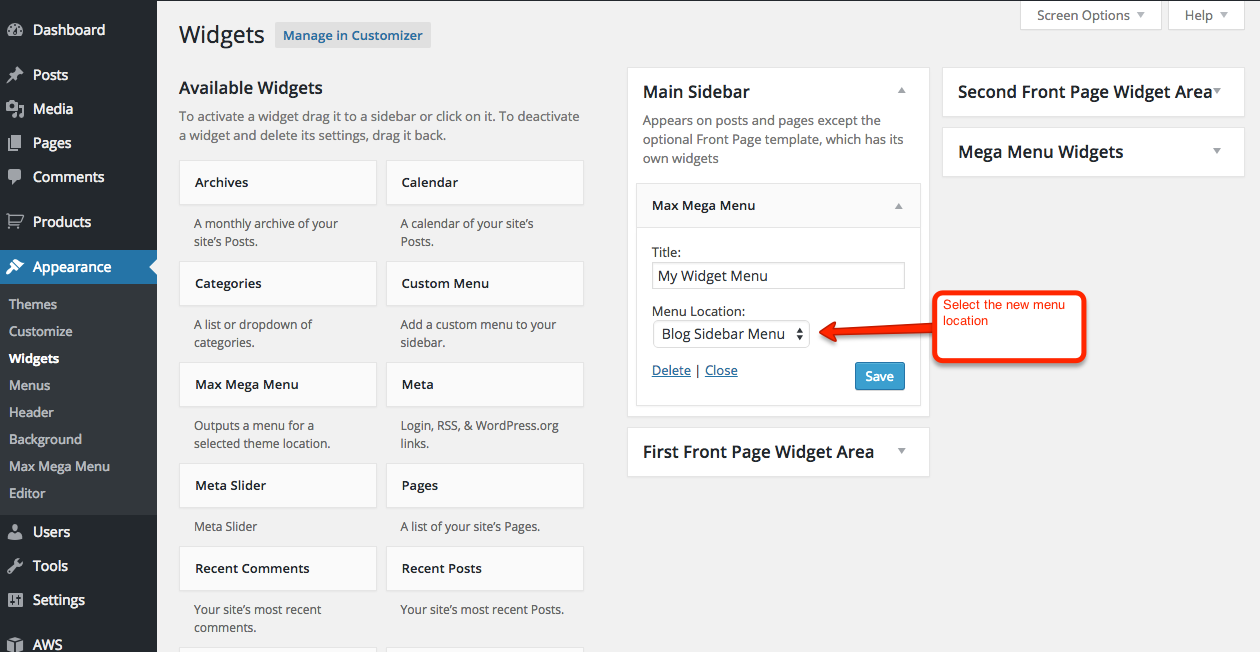Screen dimensions: 1260x652
Task: Click the Dashboard gauge icon
Action: click(15, 30)
